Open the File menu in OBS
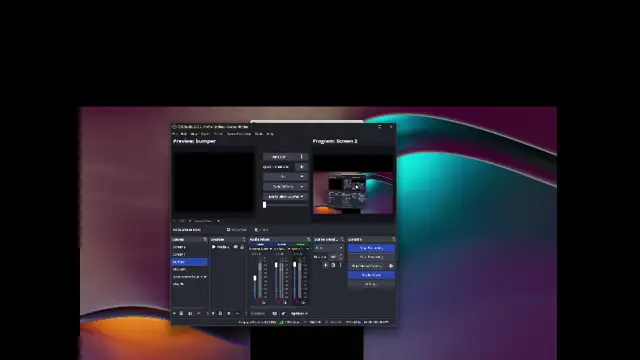The image size is (640, 360). pos(175,134)
